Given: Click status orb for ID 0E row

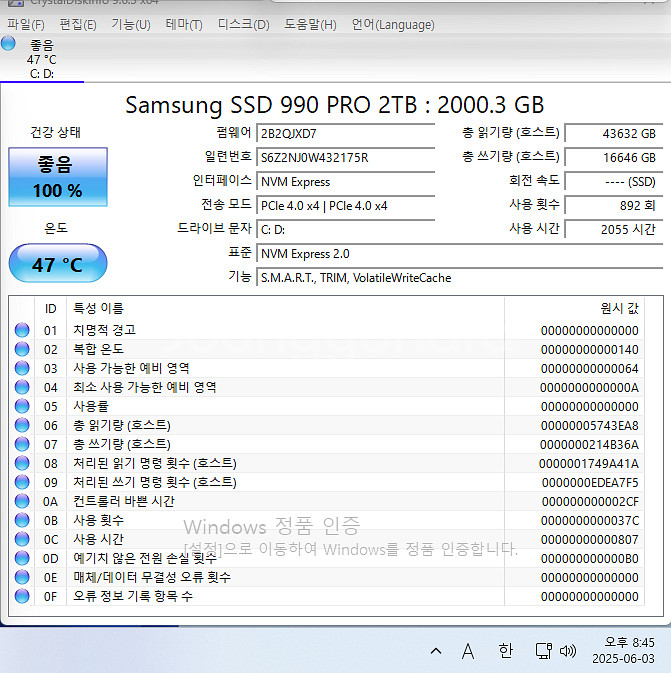Looking at the screenshot, I should (x=22, y=577).
